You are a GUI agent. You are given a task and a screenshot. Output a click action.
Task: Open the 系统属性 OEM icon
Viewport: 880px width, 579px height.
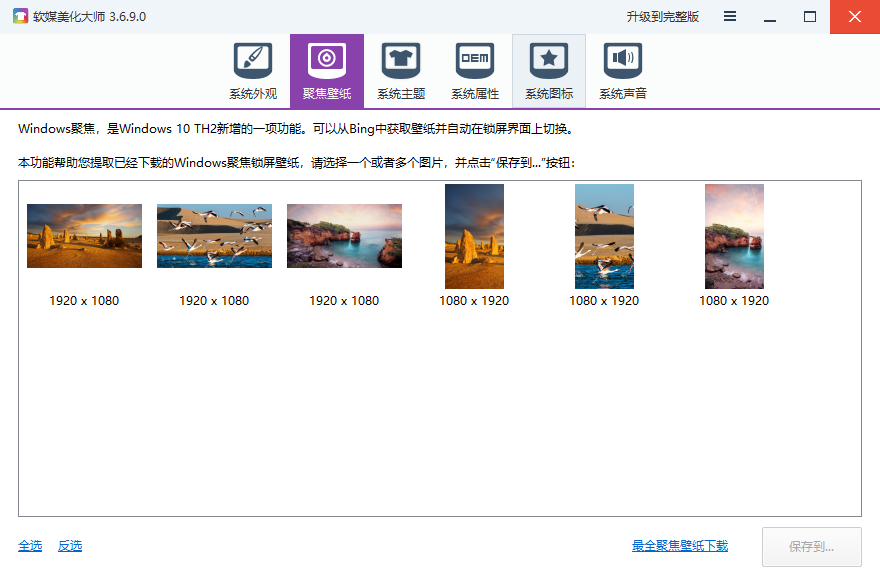point(475,62)
